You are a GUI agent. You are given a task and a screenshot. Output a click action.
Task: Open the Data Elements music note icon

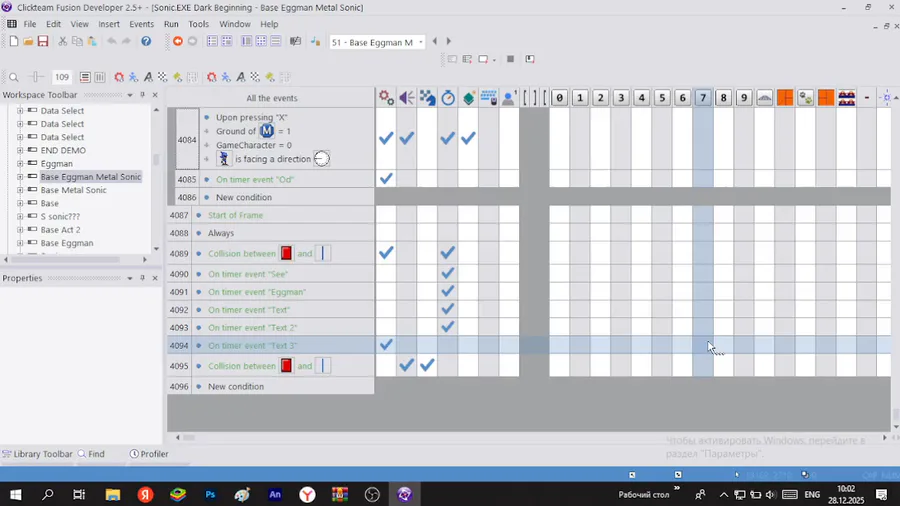315,41
